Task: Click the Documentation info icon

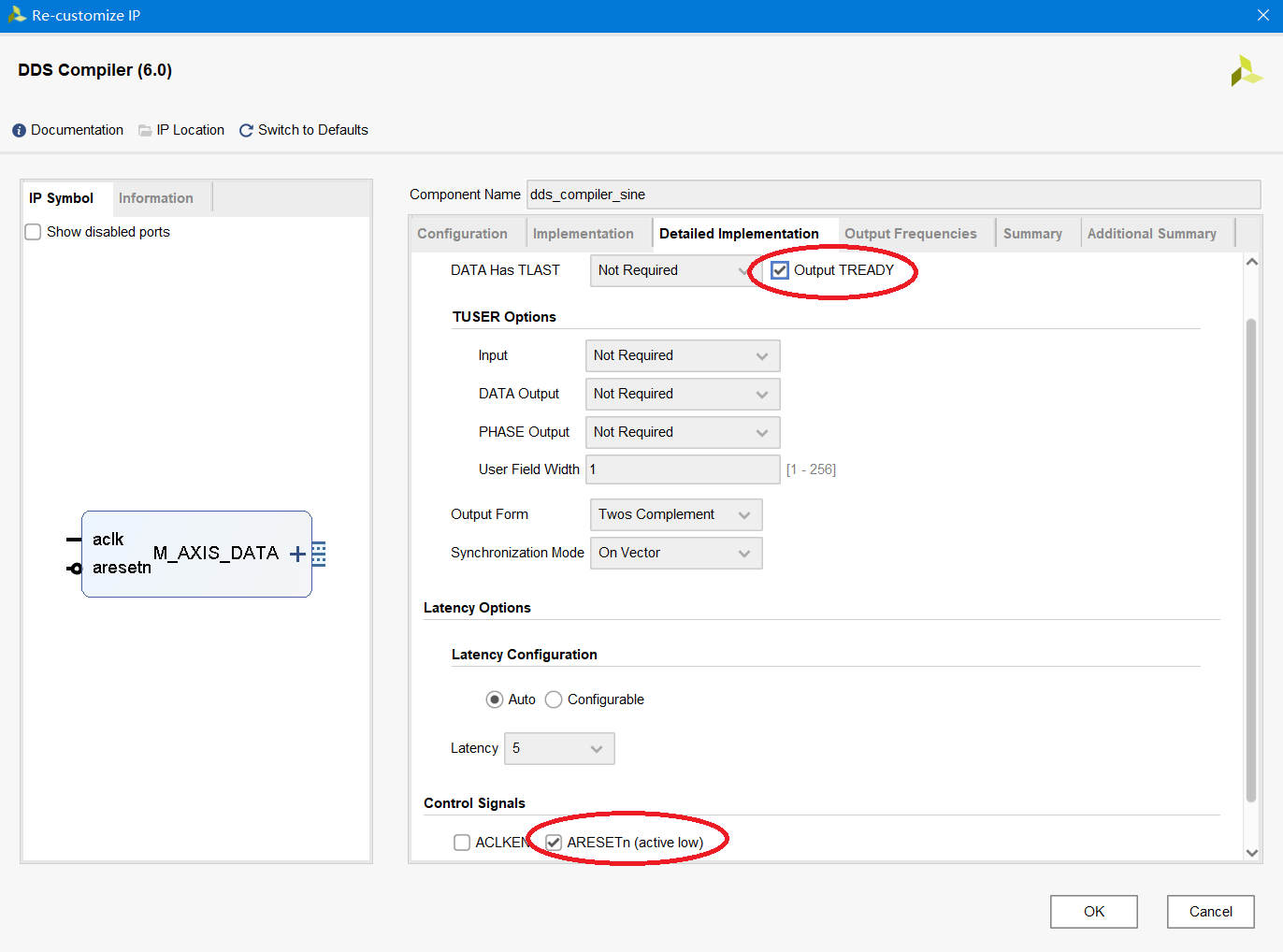Action: (x=19, y=131)
